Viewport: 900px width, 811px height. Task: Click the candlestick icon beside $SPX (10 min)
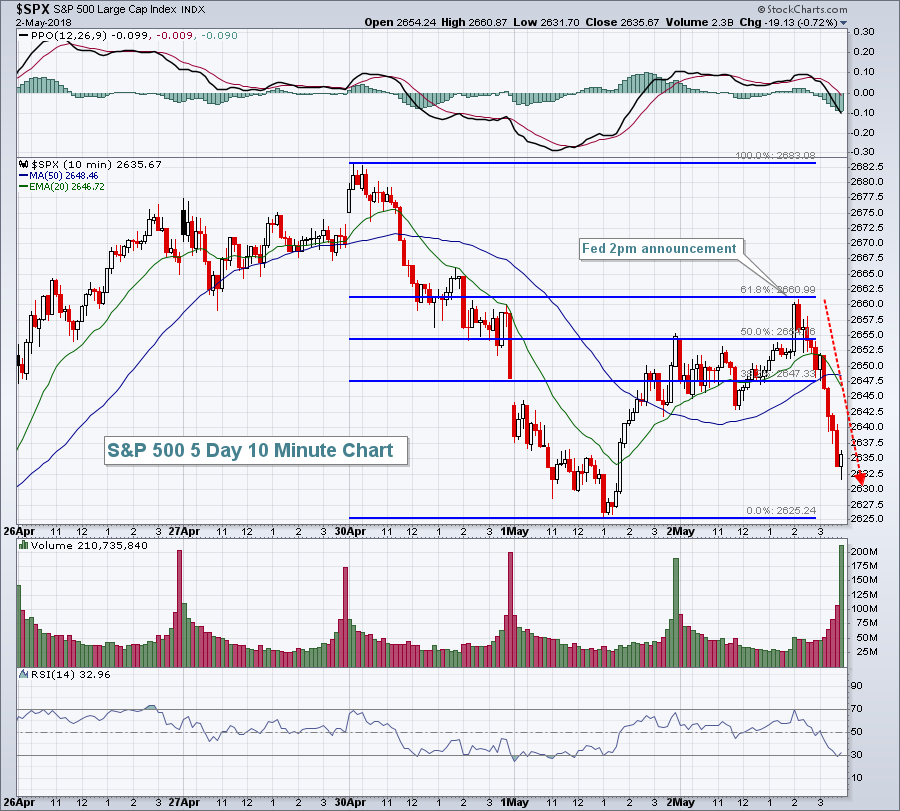coord(23,164)
